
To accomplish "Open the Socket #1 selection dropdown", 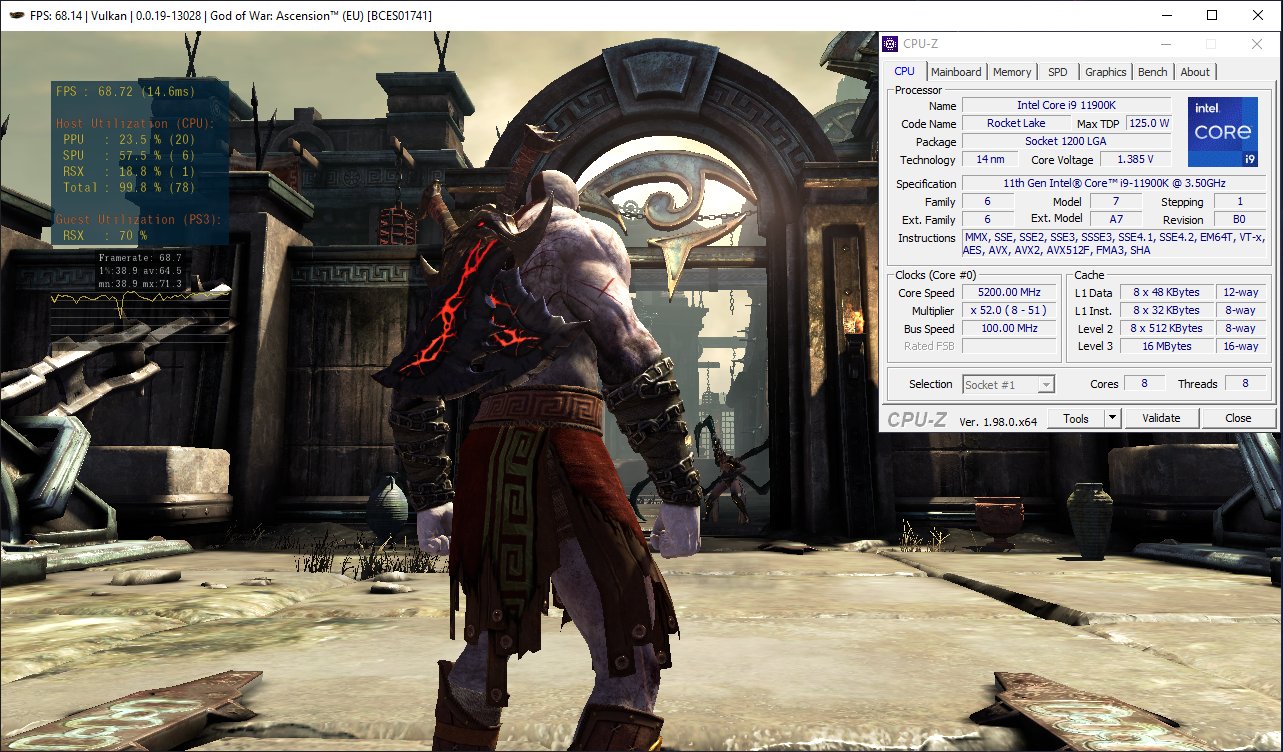I will click(1008, 383).
